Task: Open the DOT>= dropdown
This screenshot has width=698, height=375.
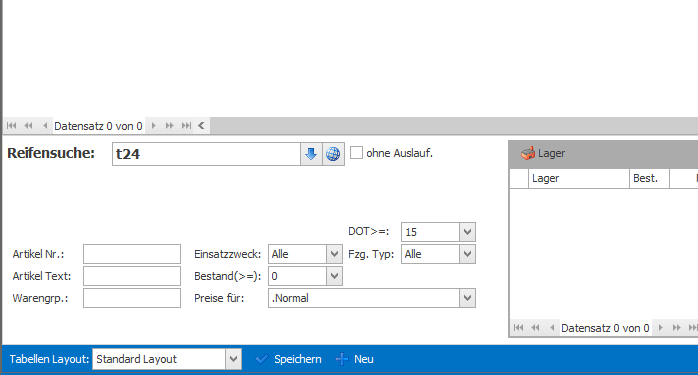Action: pos(467,232)
